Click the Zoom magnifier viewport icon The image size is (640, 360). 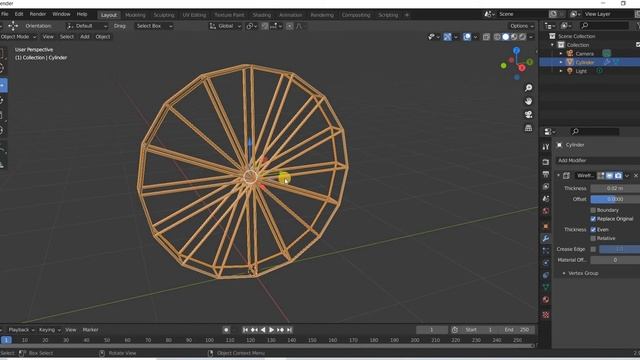click(528, 88)
